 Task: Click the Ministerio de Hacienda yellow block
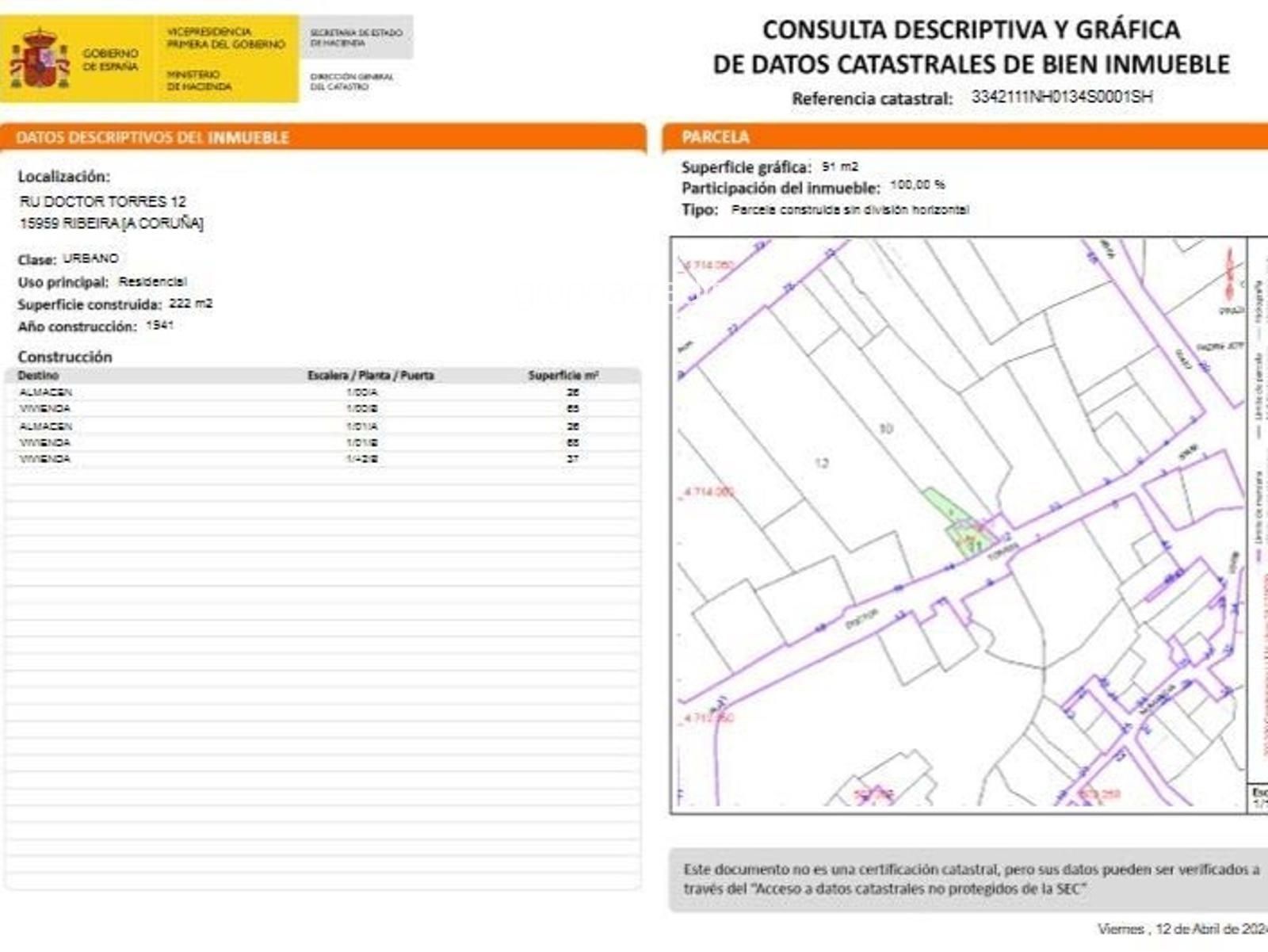226,59
